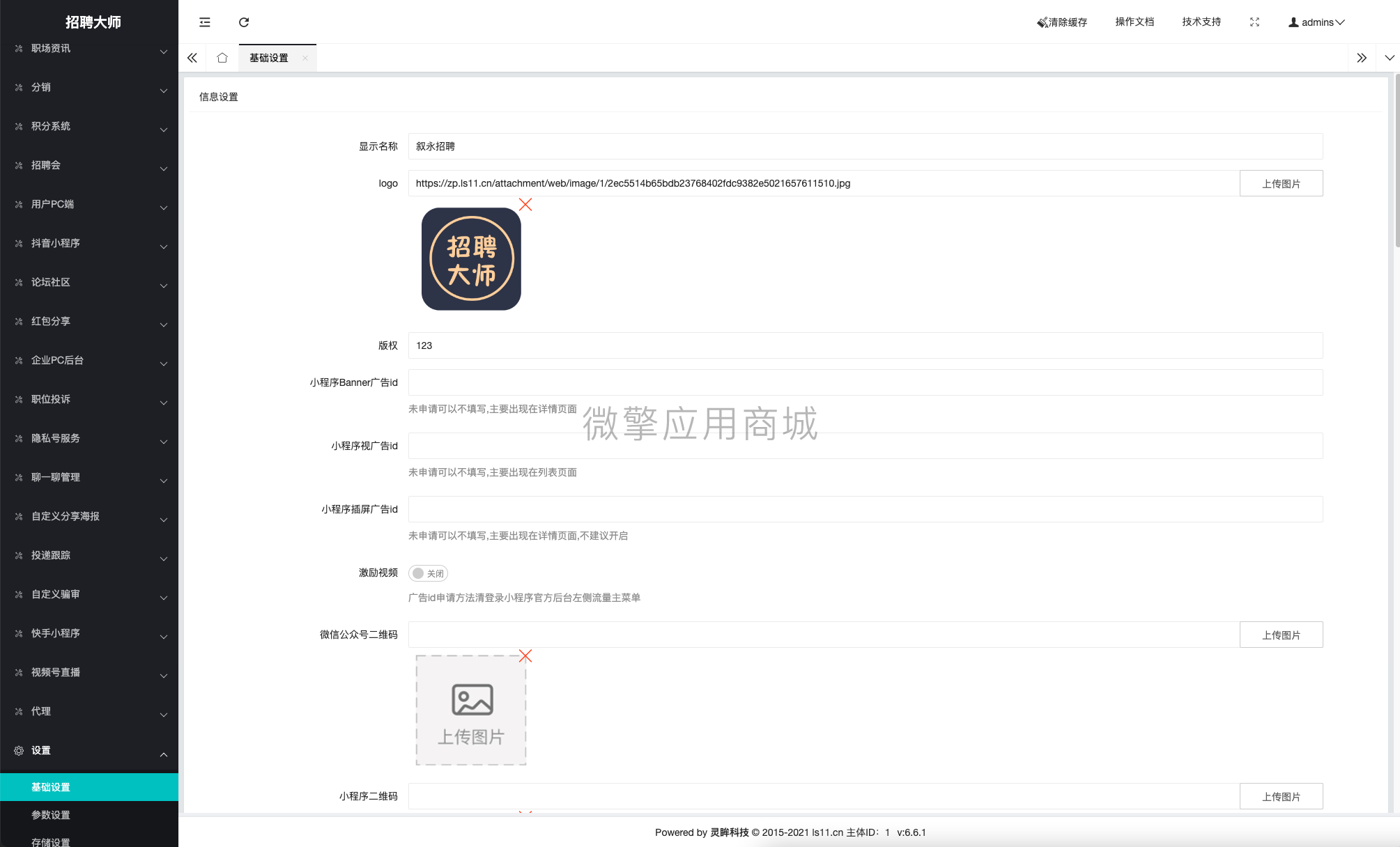Click the icon beside 红包分享
1400x847 pixels.
(x=19, y=321)
